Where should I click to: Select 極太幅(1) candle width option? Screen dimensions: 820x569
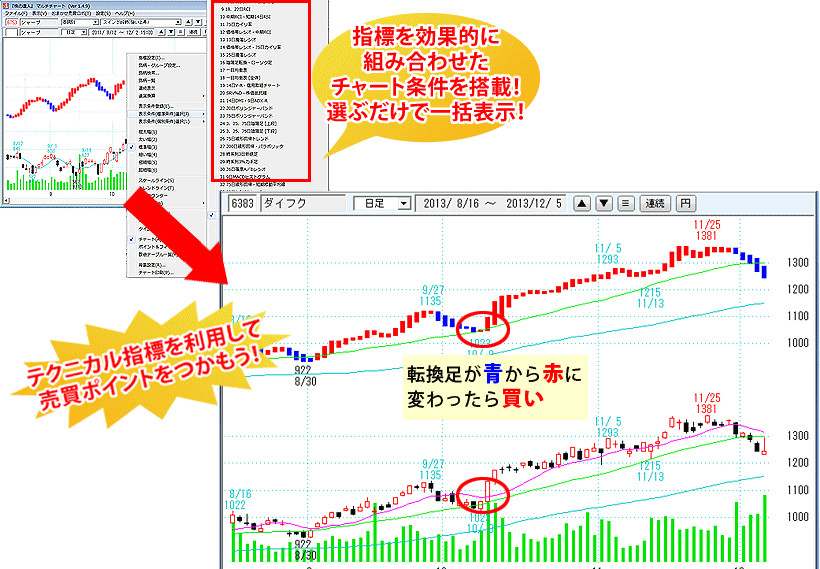(x=147, y=132)
